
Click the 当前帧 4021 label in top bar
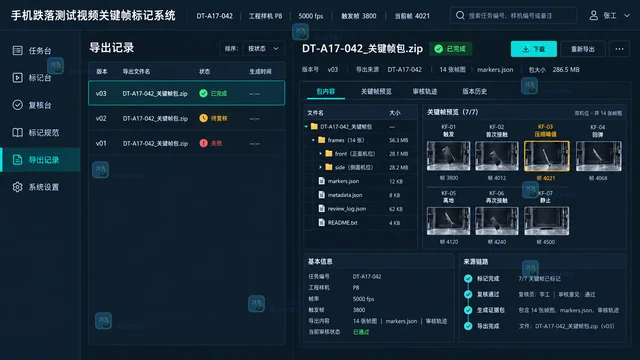(412, 16)
